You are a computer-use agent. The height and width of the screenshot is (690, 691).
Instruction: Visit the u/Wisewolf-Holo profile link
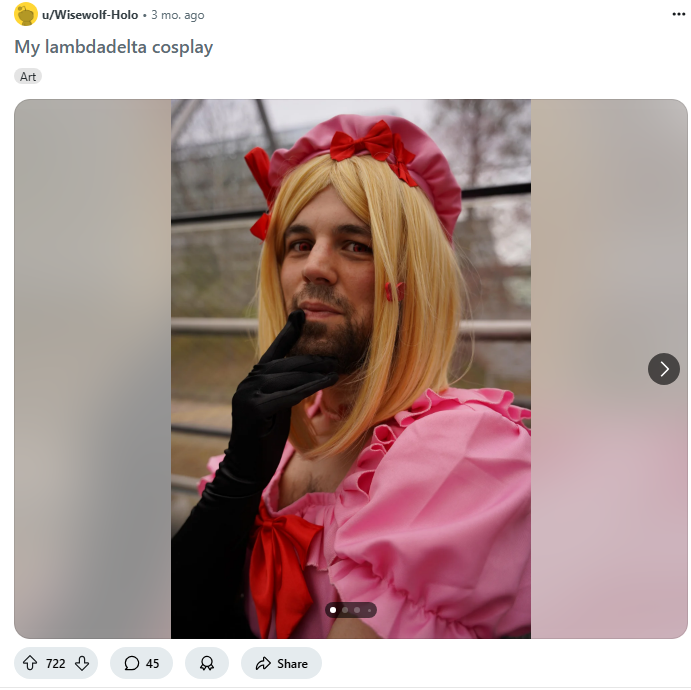90,15
